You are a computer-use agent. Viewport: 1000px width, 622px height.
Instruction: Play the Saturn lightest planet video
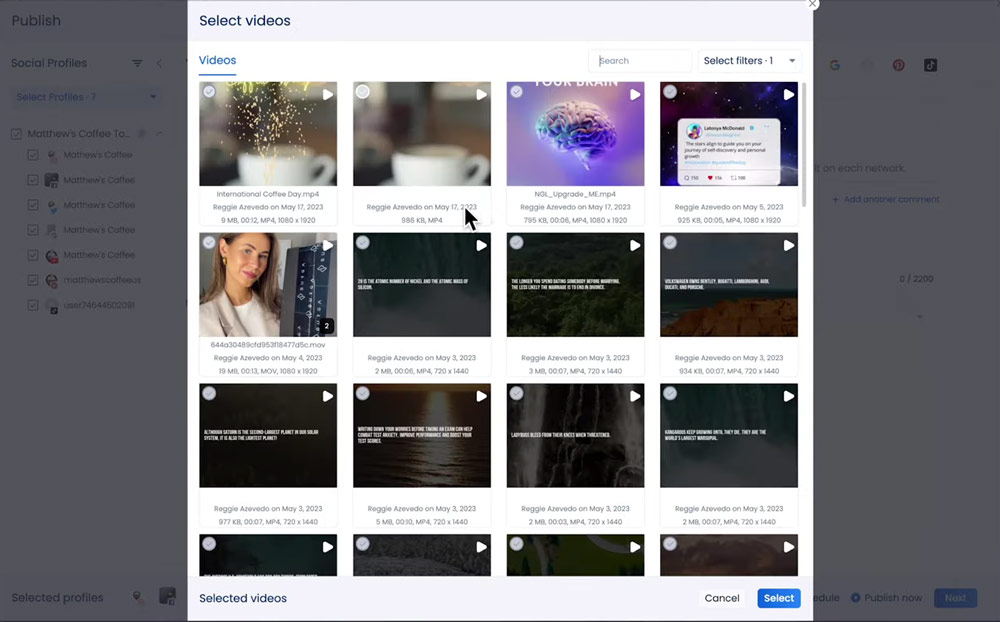[327, 396]
